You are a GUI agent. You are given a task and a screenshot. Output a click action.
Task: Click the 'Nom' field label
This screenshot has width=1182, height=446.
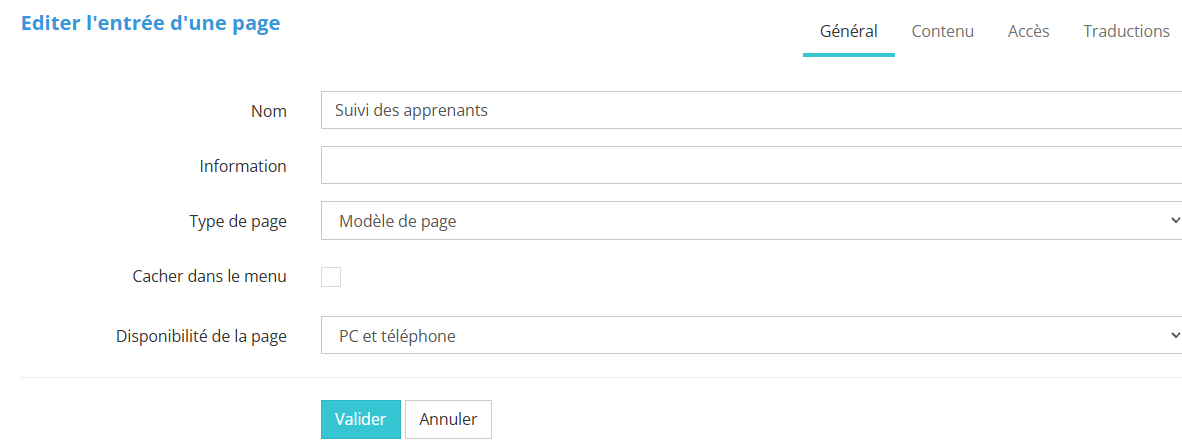coord(269,111)
